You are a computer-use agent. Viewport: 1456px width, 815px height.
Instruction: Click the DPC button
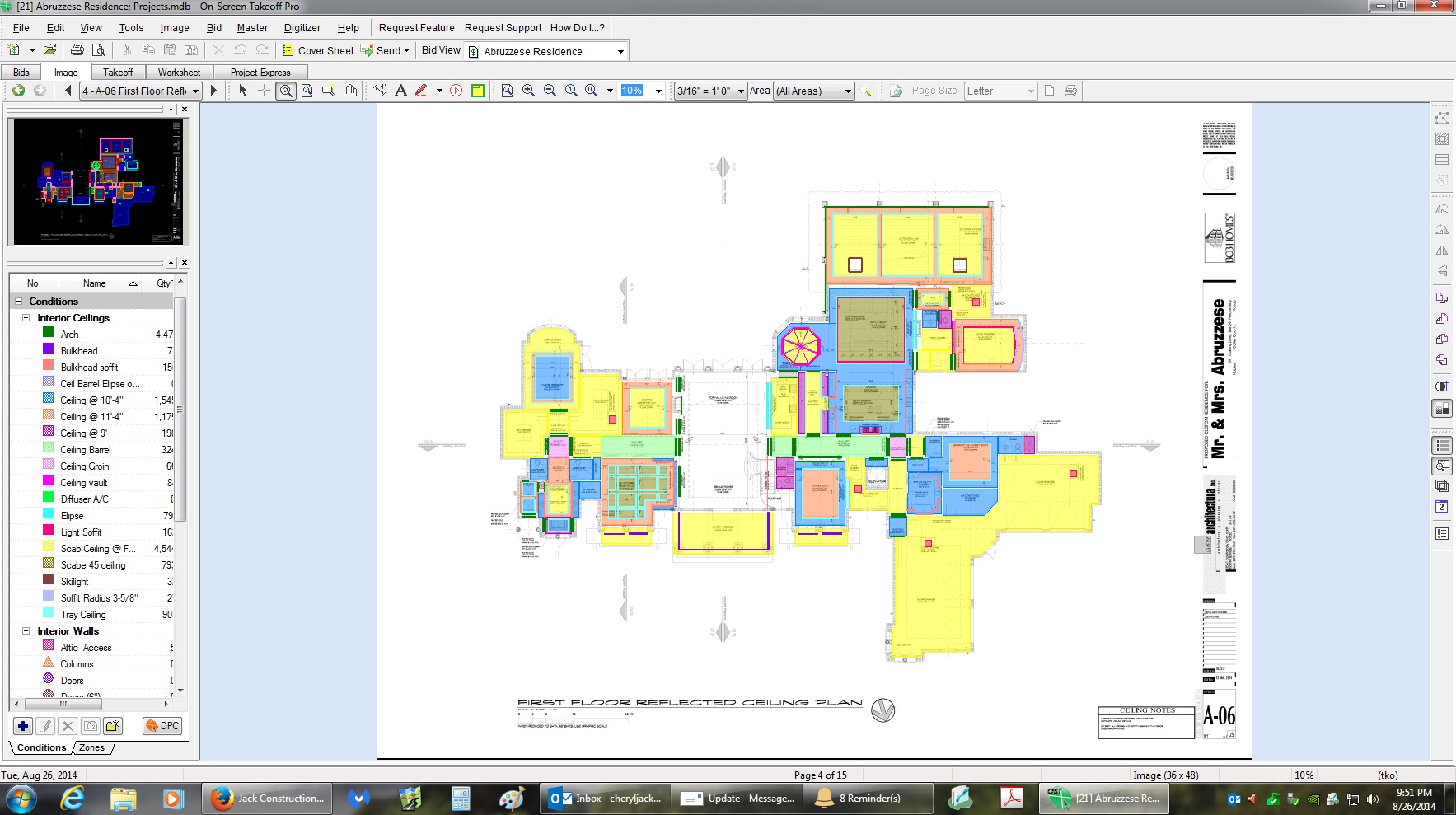[162, 726]
